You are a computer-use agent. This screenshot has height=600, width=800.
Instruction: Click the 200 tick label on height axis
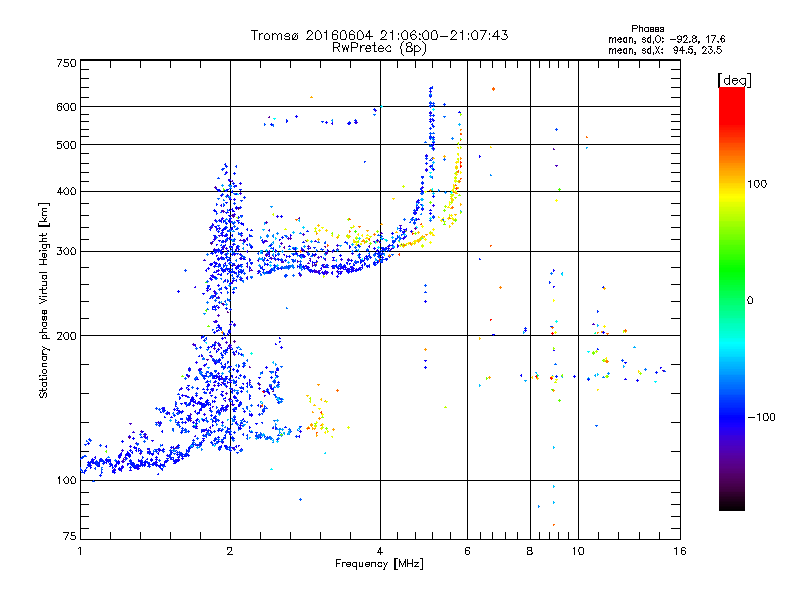[x=66, y=336]
